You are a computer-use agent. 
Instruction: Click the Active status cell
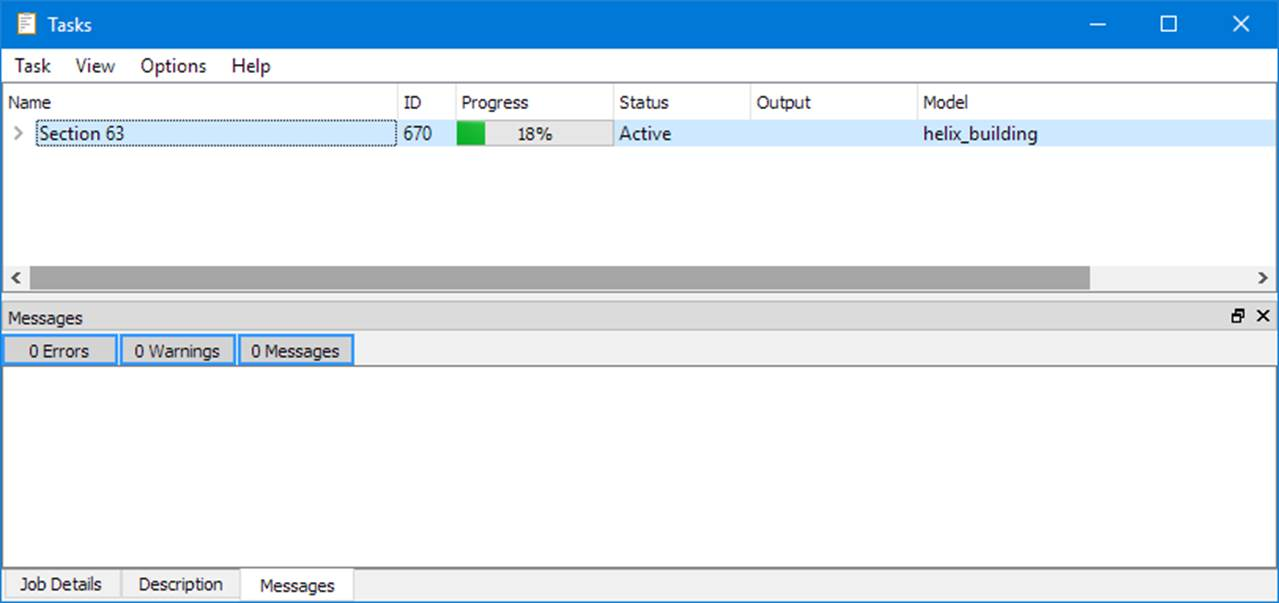click(682, 133)
